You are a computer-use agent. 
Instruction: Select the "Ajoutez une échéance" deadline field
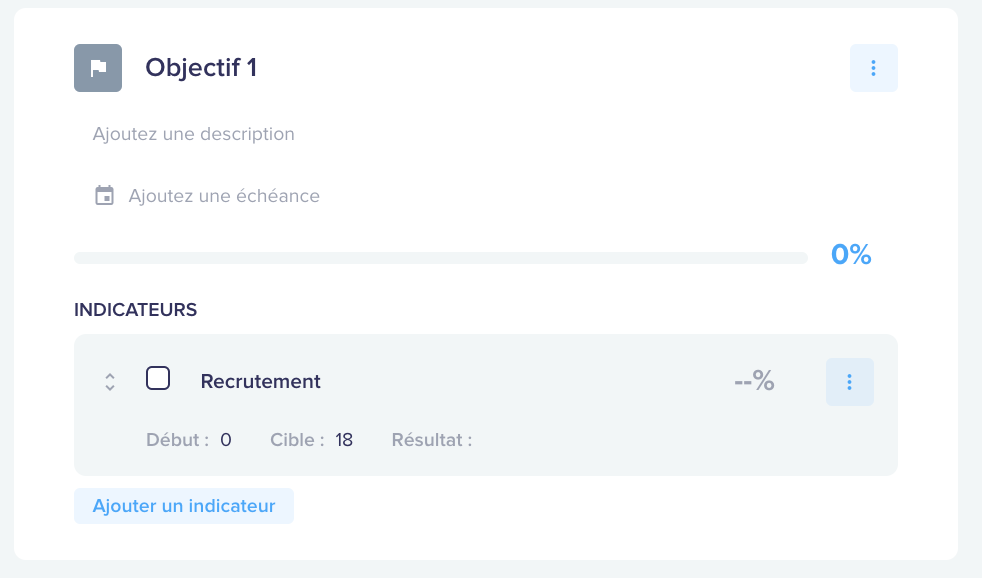tap(224, 196)
